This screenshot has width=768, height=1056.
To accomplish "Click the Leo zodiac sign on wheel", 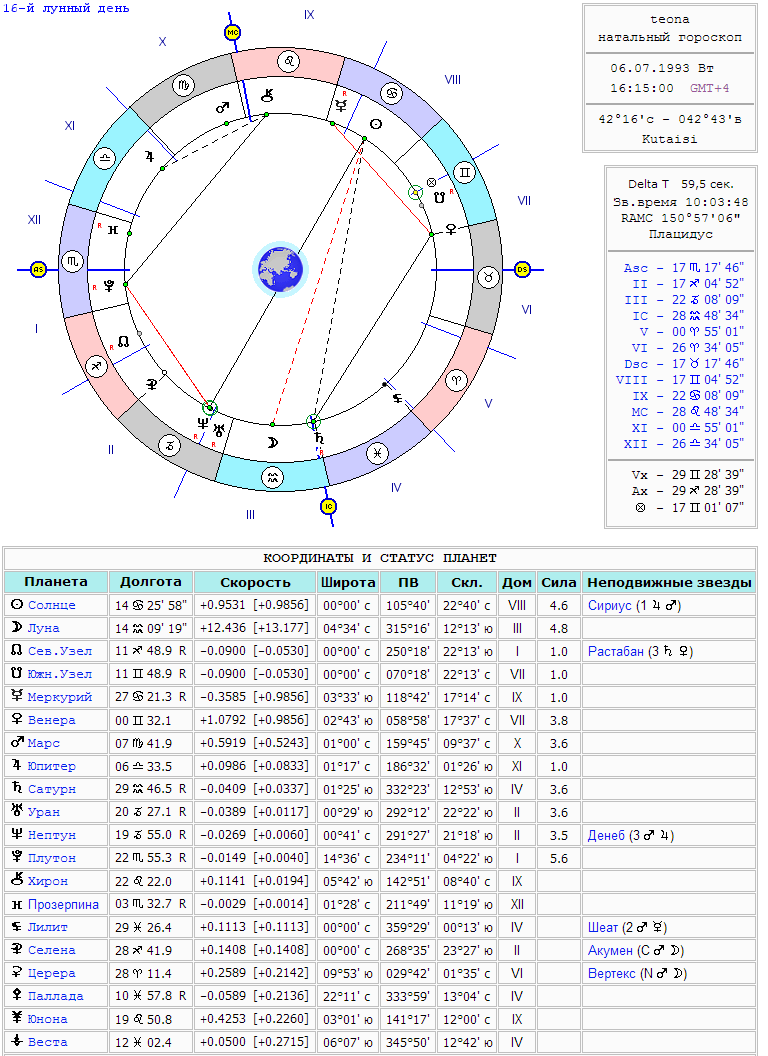I will tap(289, 61).
